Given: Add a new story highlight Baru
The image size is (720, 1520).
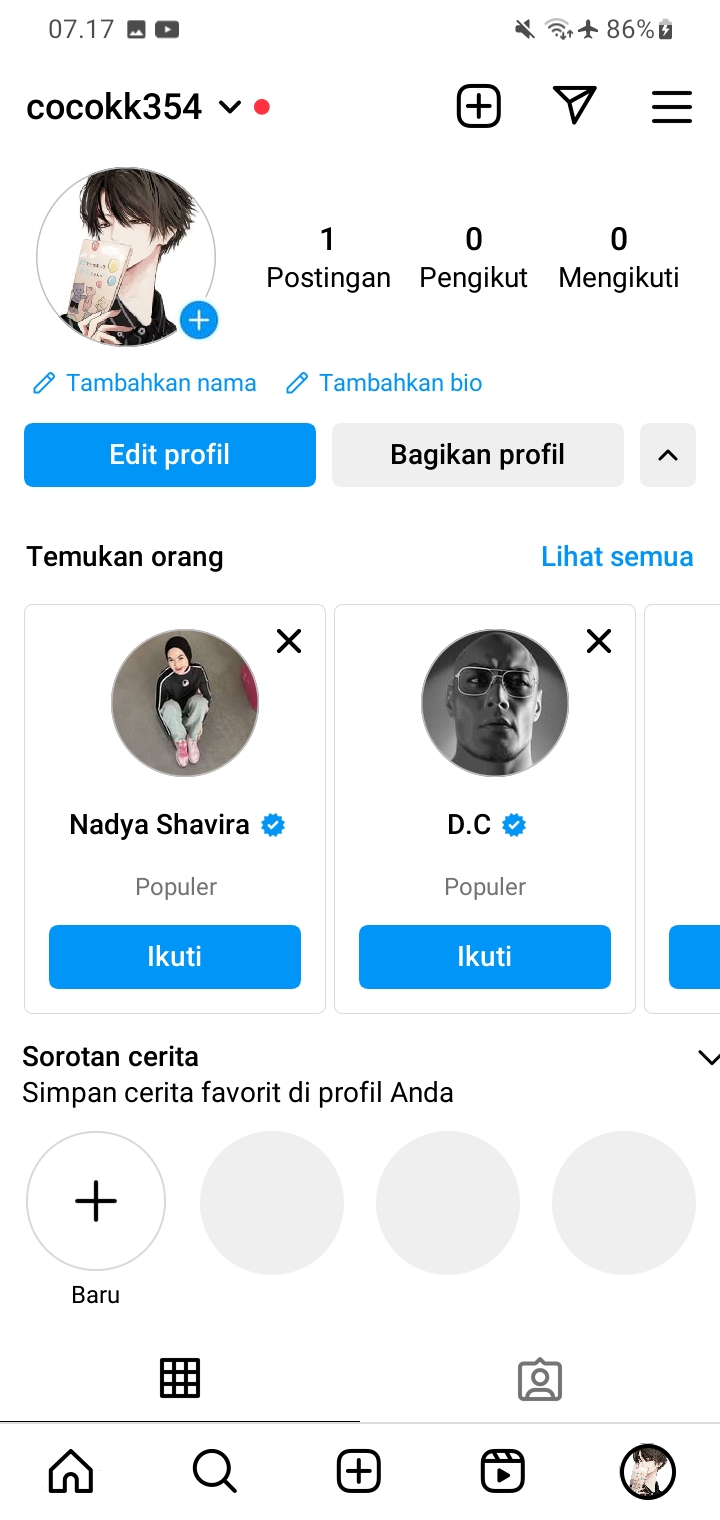Looking at the screenshot, I should tap(96, 1201).
